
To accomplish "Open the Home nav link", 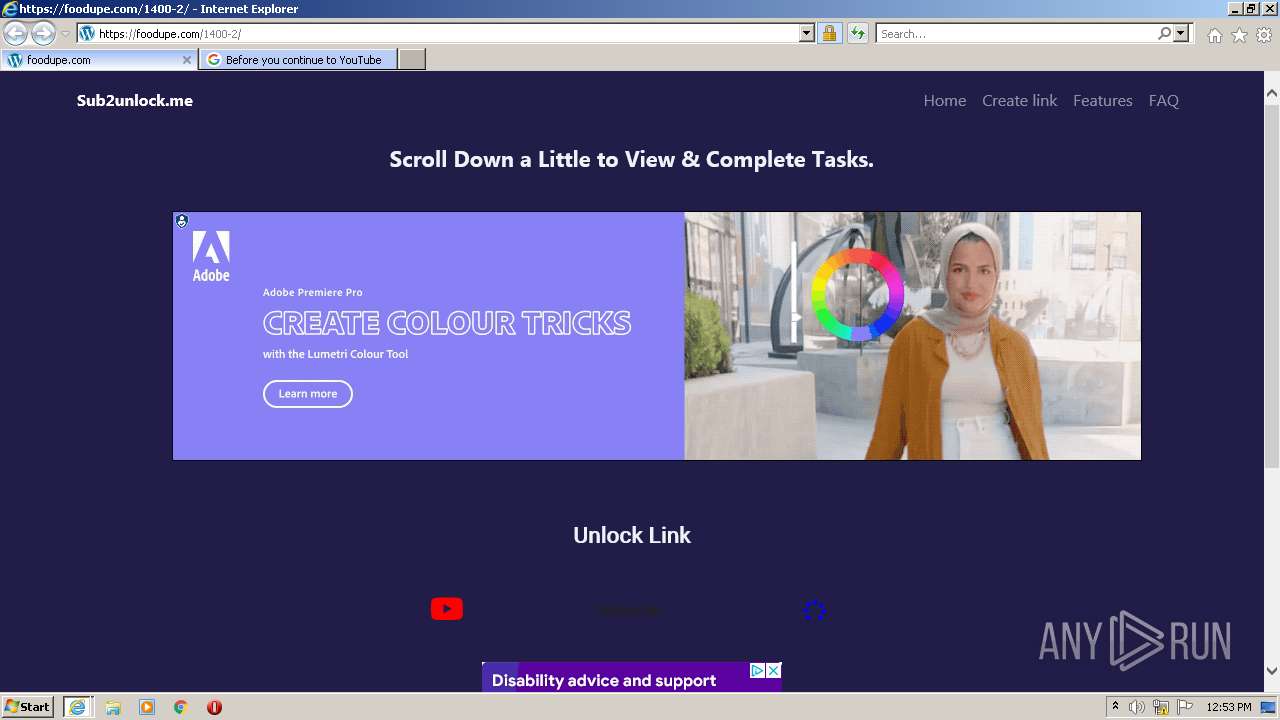I will tap(945, 101).
